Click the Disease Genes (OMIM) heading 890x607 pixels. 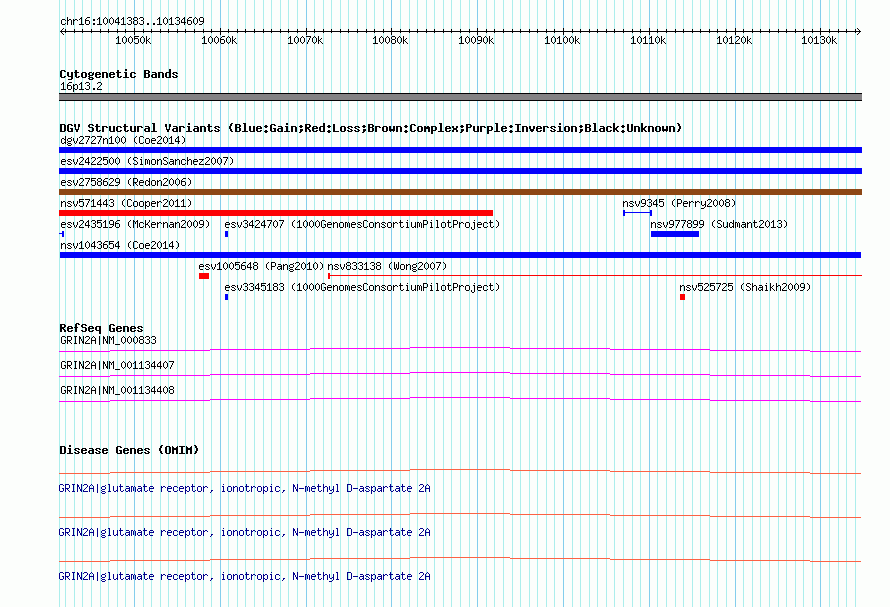(129, 450)
